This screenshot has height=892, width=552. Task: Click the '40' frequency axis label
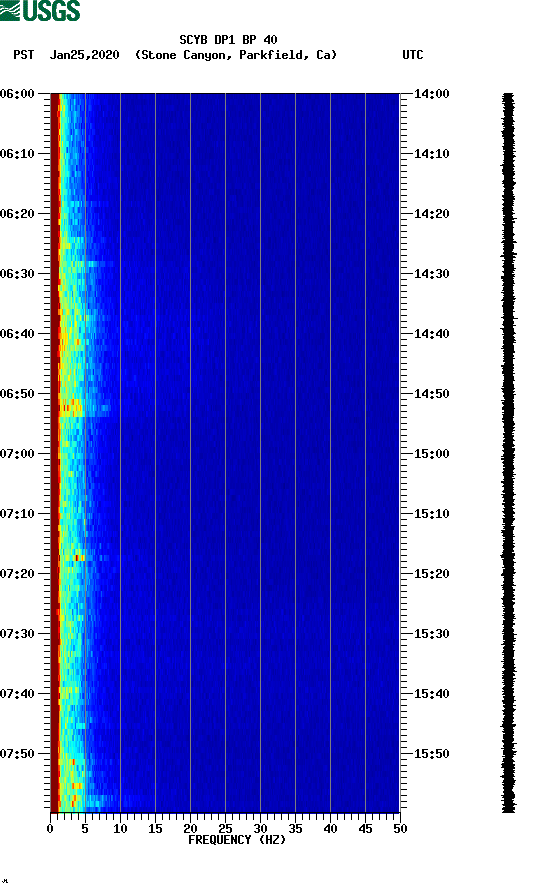point(330,828)
